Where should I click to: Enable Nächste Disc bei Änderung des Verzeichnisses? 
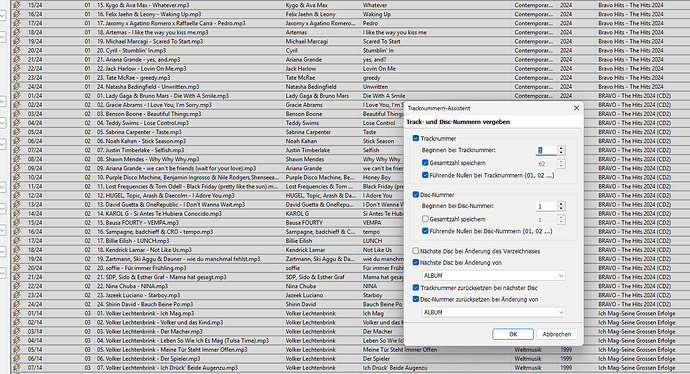coord(416,251)
